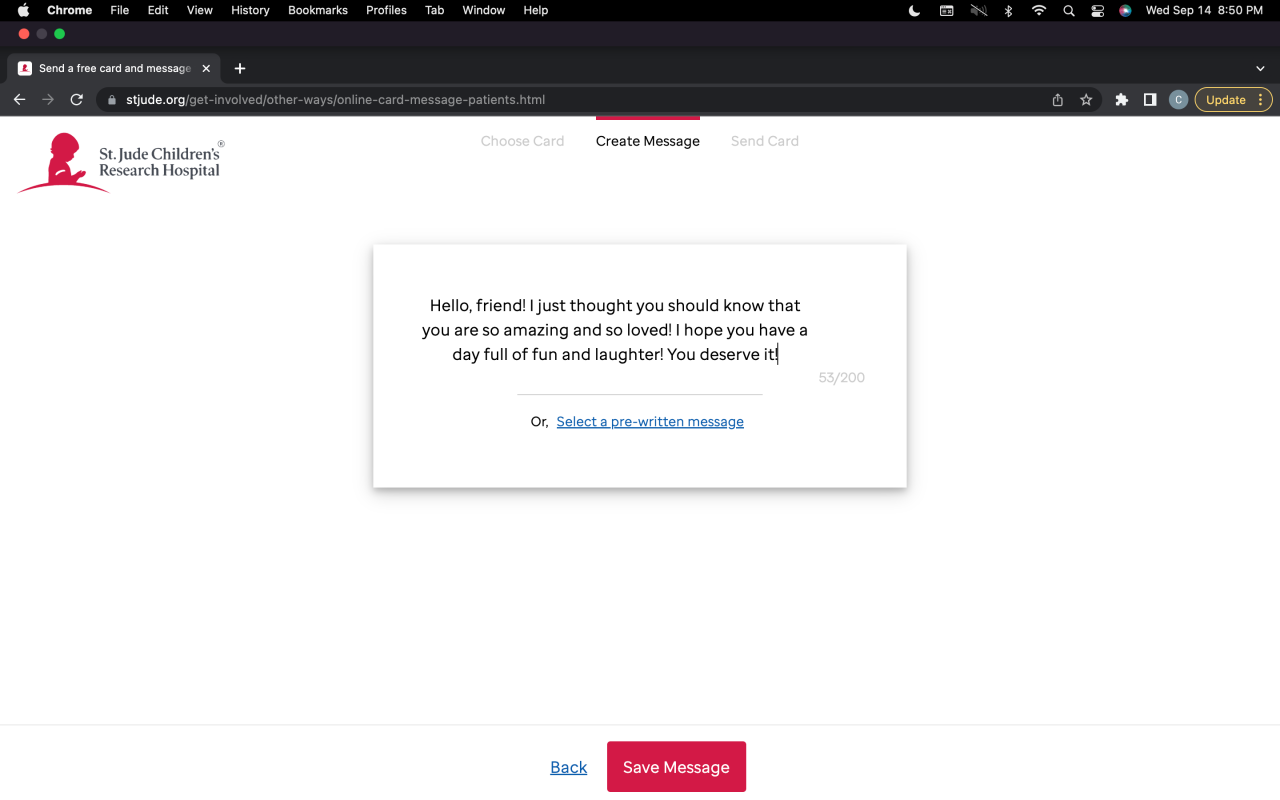
Task: Click 'Select a pre-written message' link
Action: pyautogui.click(x=650, y=422)
